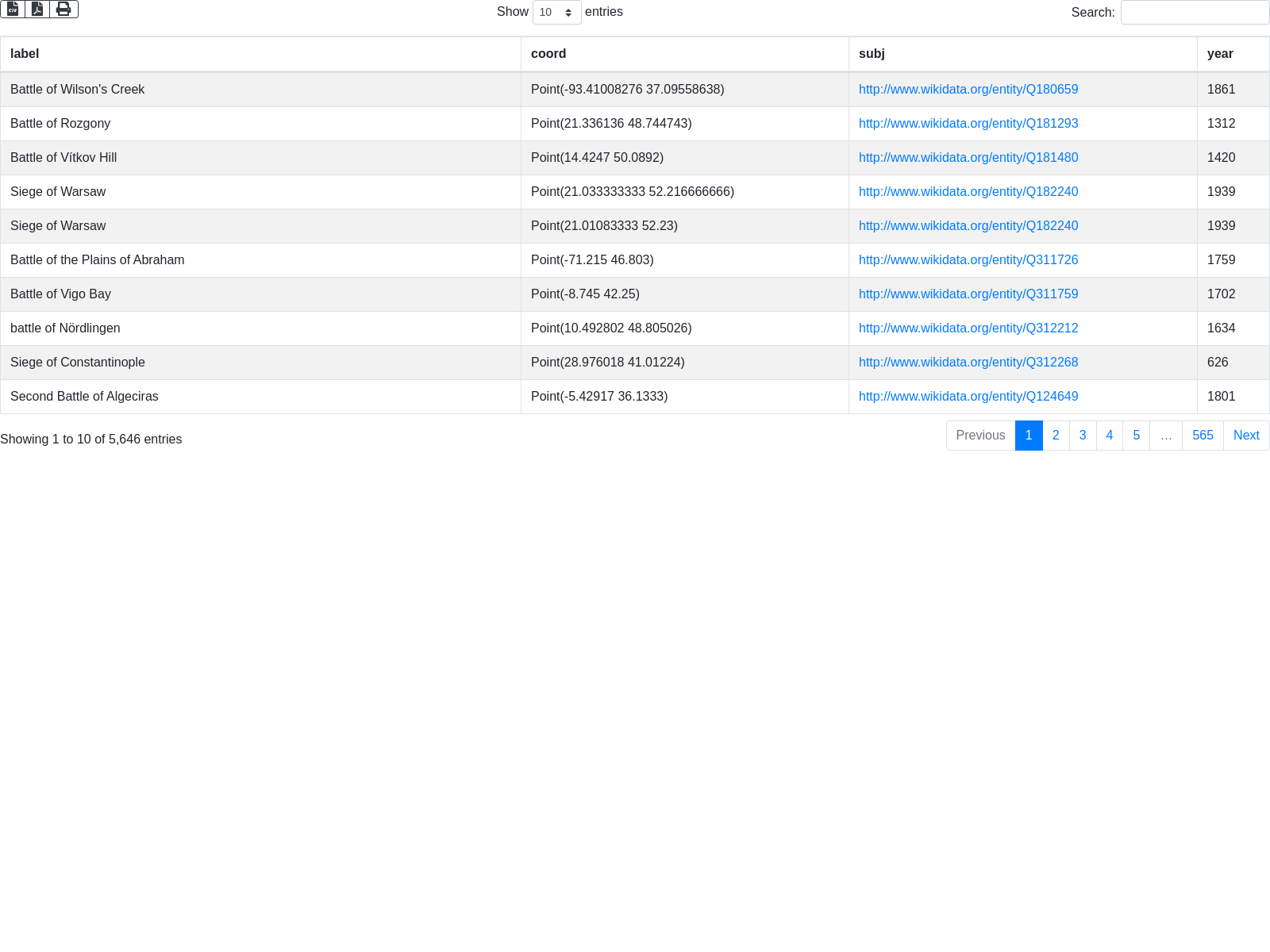Image resolution: width=1270 pixels, height=952 pixels.
Task: Open Wikidata link for Battle of Wilson's Creek
Action: click(x=968, y=90)
